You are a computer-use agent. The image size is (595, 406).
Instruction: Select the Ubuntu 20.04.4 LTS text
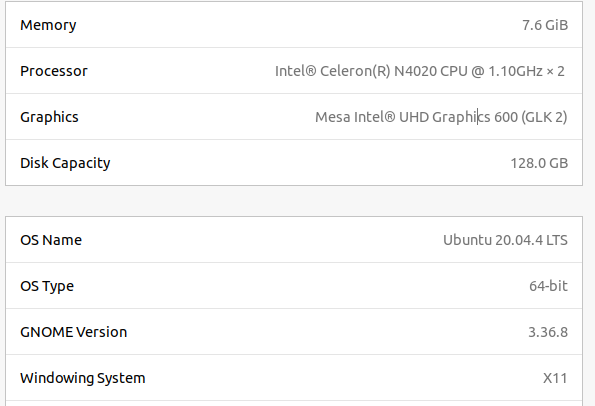pos(505,240)
